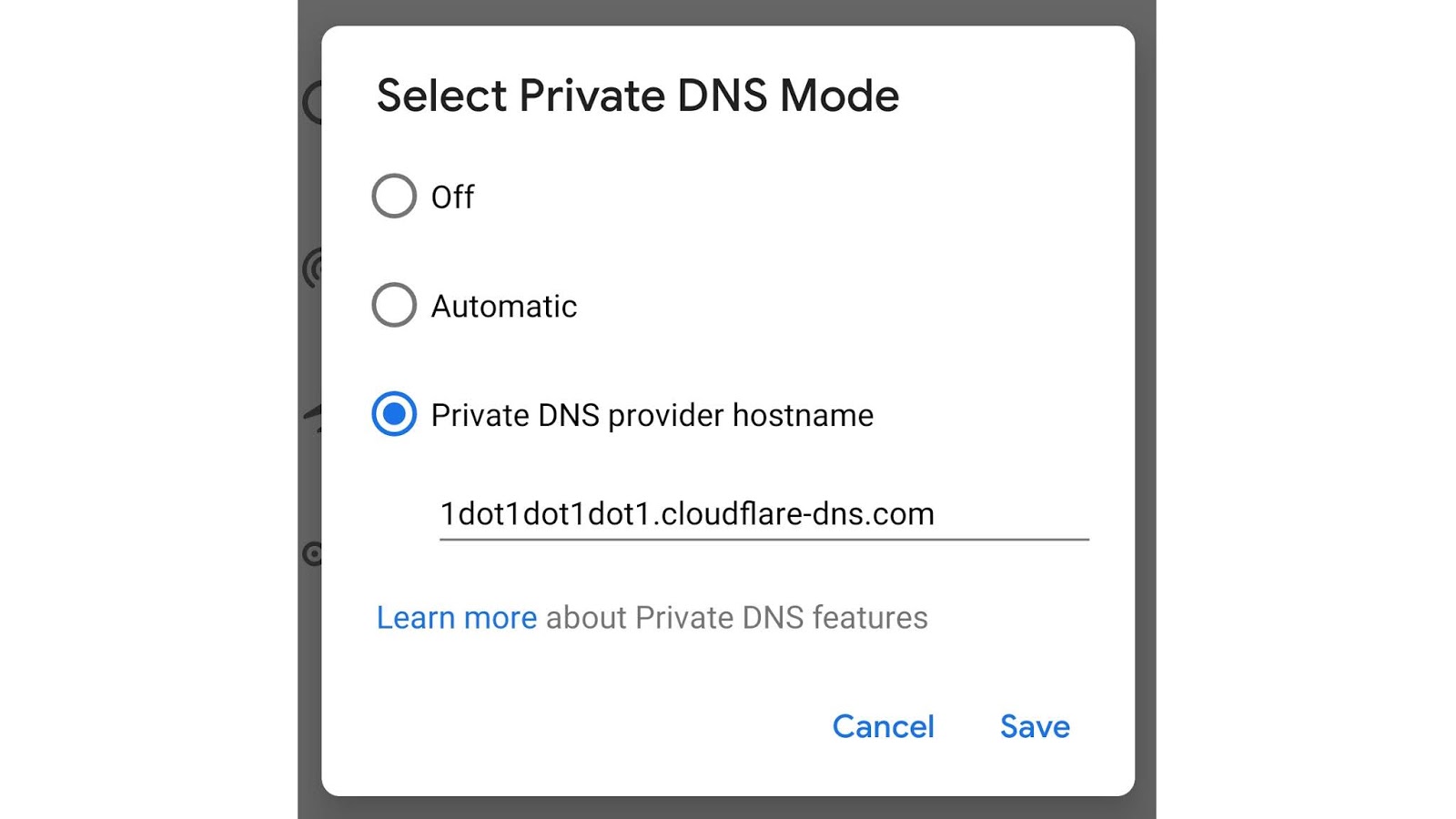The image size is (1456, 819).
Task: Open the Learn more link
Action: (x=456, y=618)
